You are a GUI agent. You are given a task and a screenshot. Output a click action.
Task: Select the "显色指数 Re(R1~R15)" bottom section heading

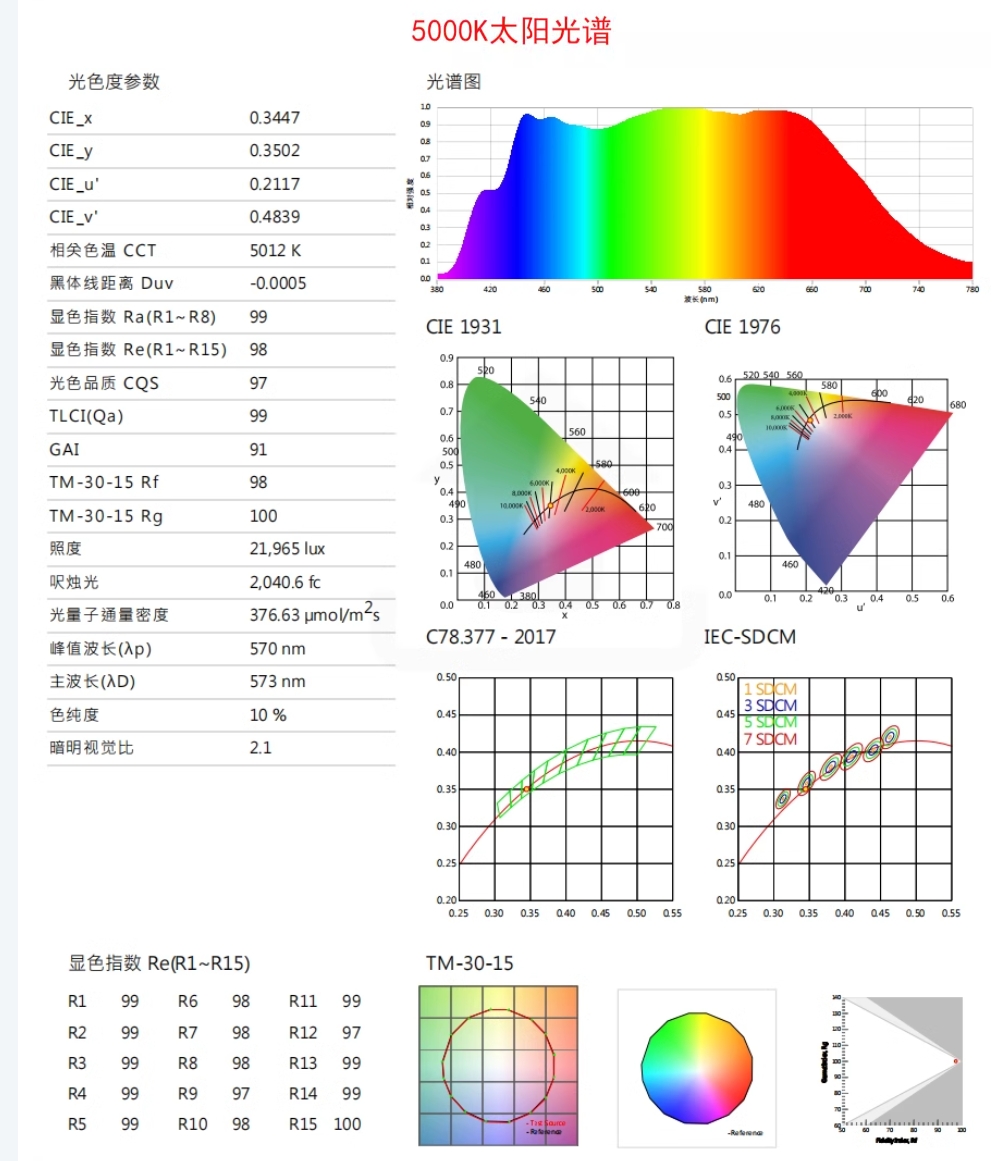click(159, 963)
